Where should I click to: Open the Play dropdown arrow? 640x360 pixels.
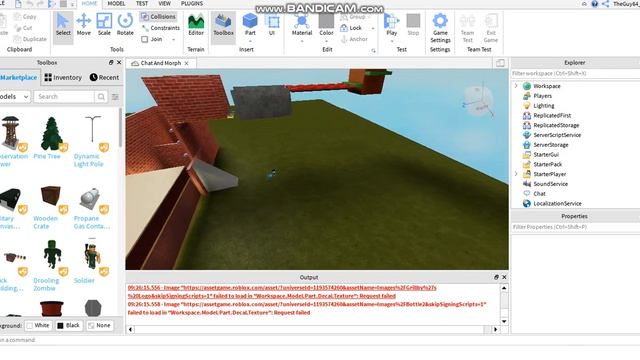coord(391,41)
